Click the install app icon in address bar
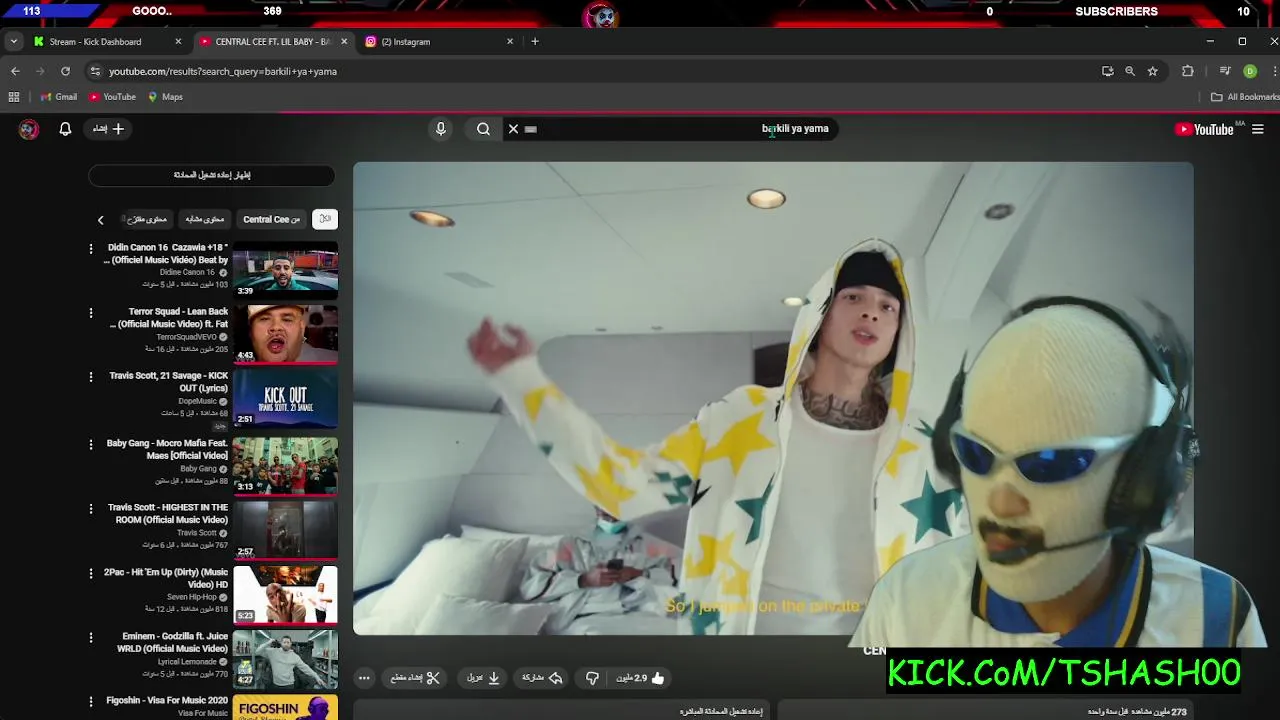 (1107, 71)
